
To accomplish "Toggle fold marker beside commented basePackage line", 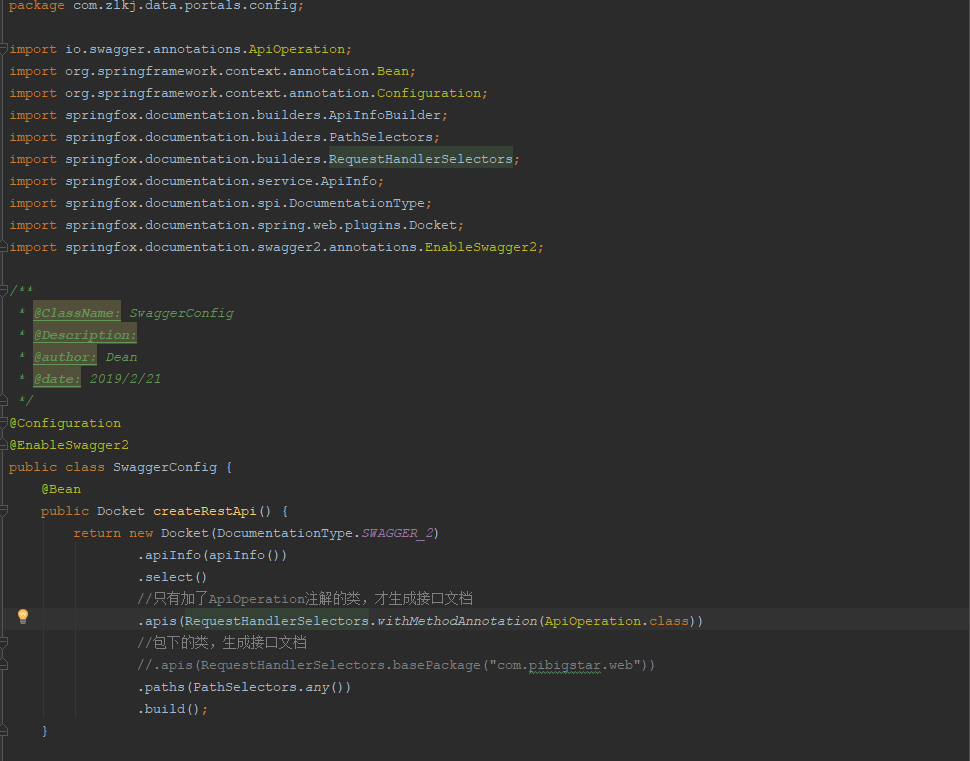I will (x=3, y=665).
